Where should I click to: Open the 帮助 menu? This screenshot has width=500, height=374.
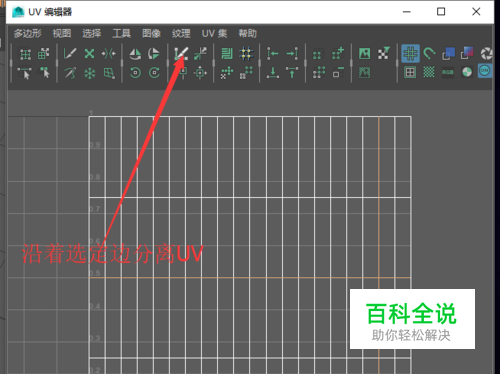(247, 33)
